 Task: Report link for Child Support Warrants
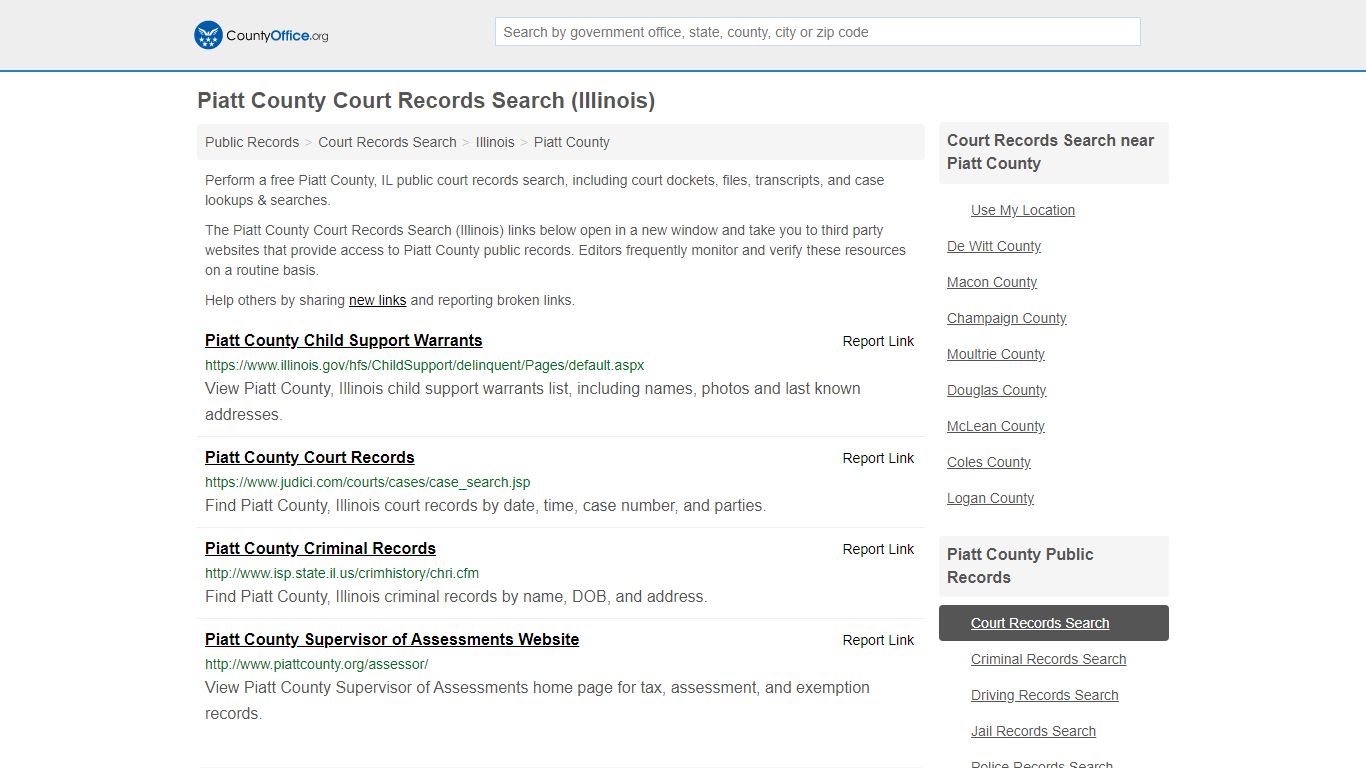878,341
